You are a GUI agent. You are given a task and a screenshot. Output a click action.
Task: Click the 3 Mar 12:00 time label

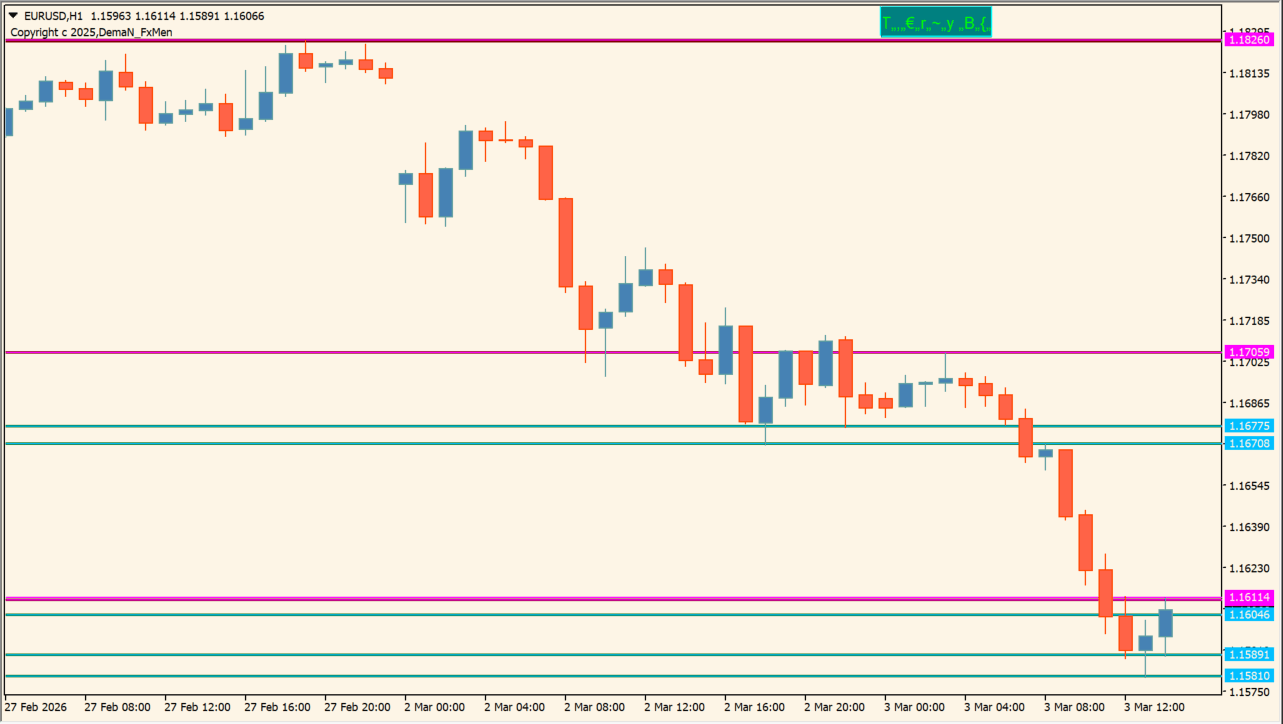(1153, 707)
